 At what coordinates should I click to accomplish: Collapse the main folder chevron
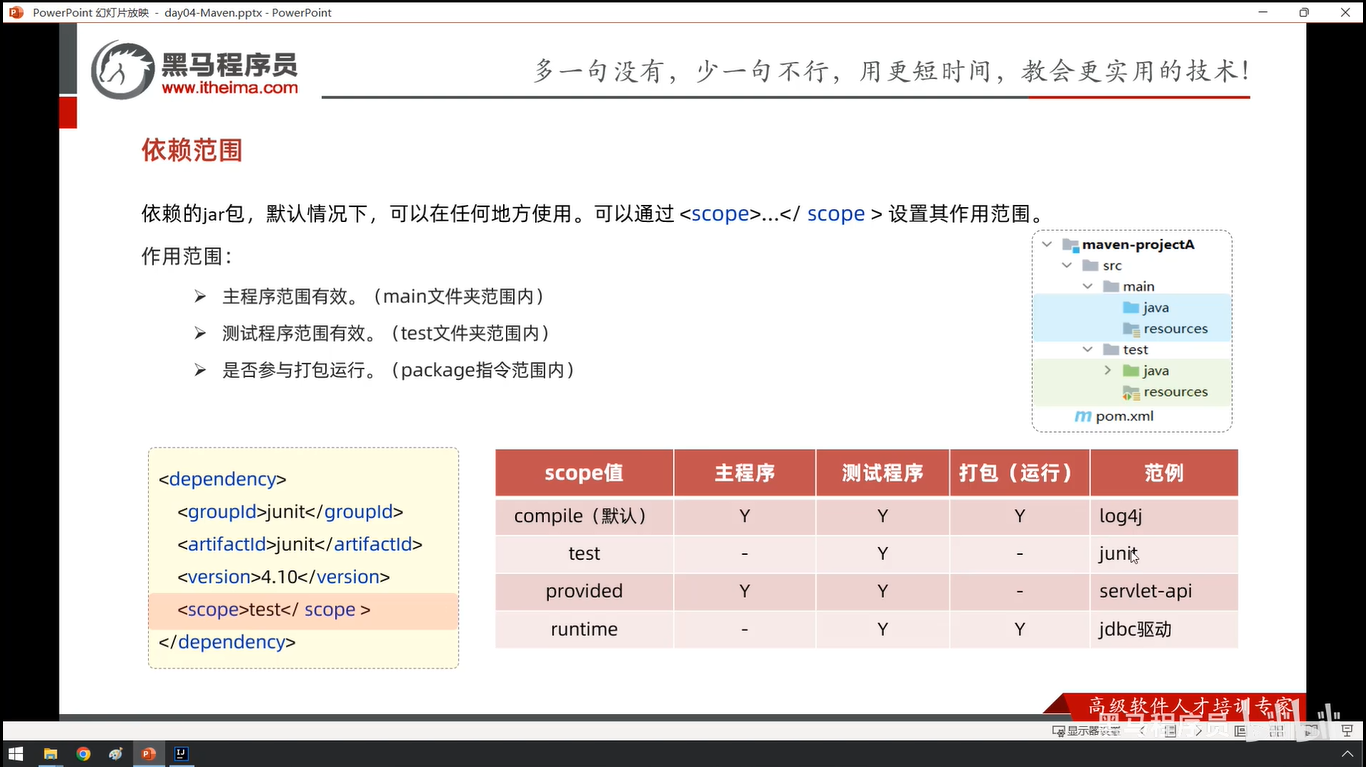[1088, 286]
